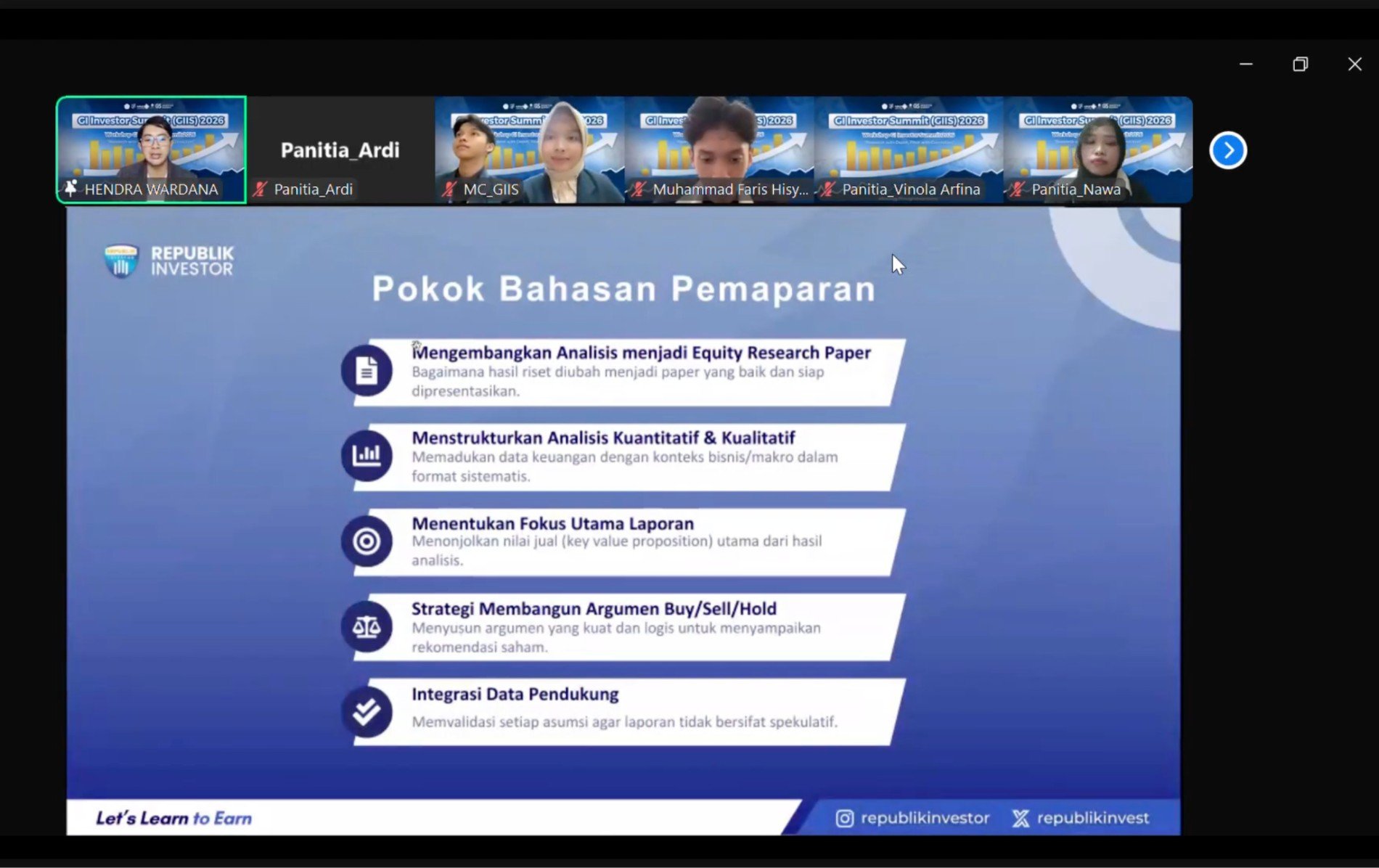Click 'republikinvestor' Instagram handle
The image size is (1379, 868).
(925, 819)
